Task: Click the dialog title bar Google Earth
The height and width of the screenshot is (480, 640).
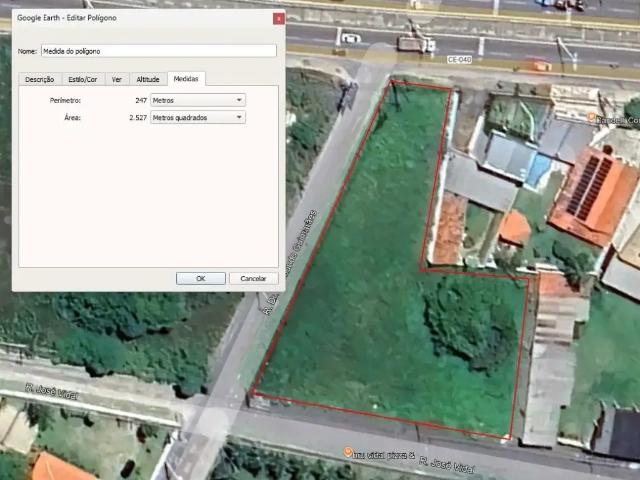Action: coord(100,19)
